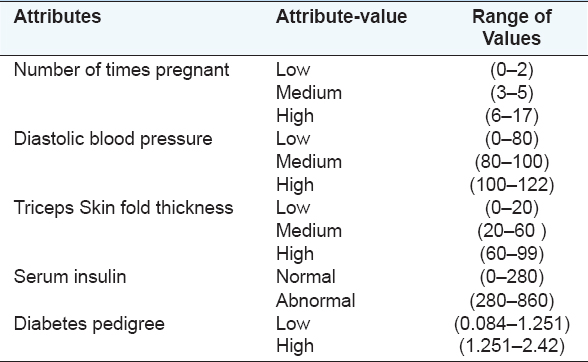
Task: Select the Diabetes pedigree label
Action: tap(89, 323)
